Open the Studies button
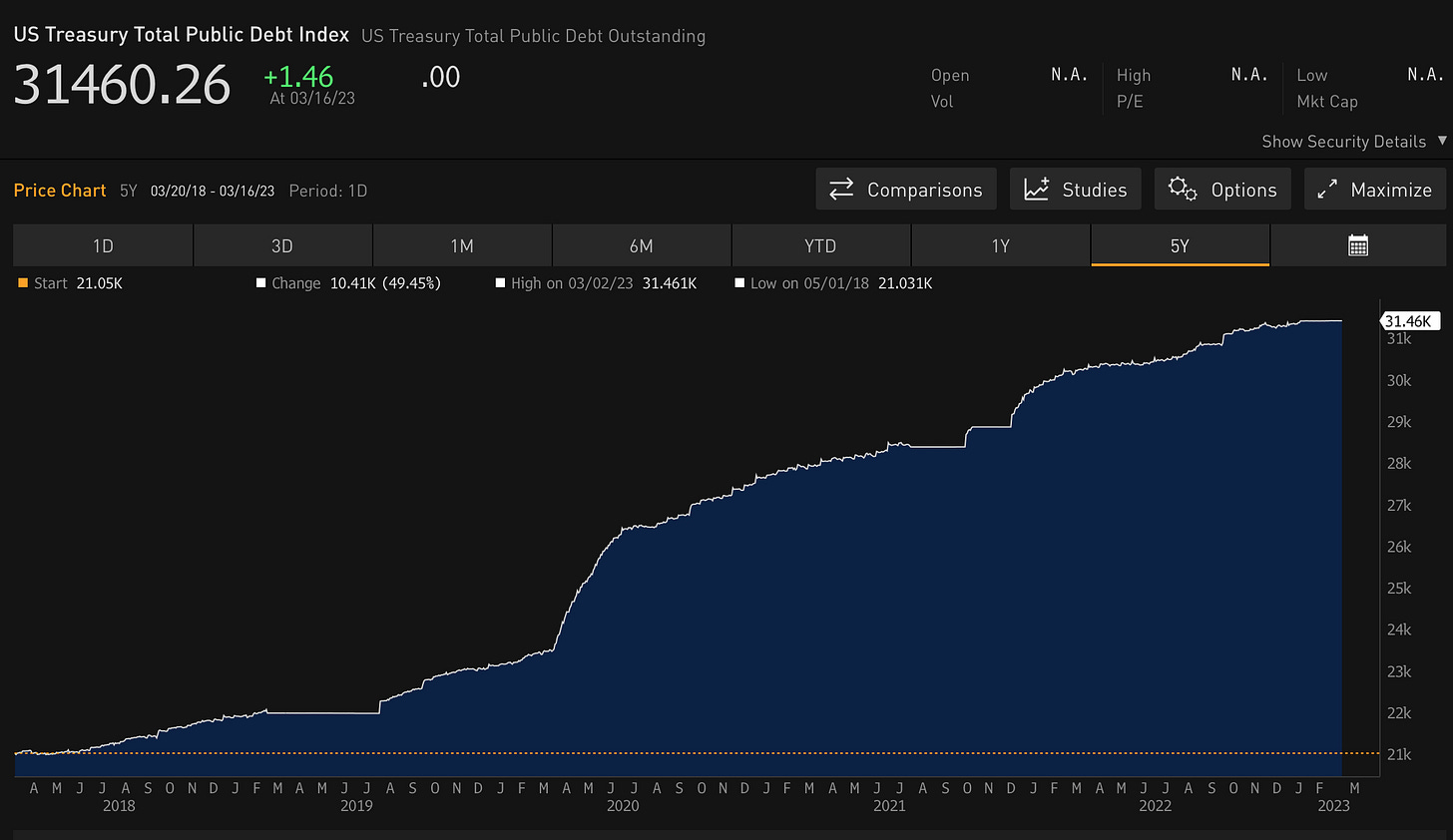Screen dimensions: 1453x840 point(1075,189)
